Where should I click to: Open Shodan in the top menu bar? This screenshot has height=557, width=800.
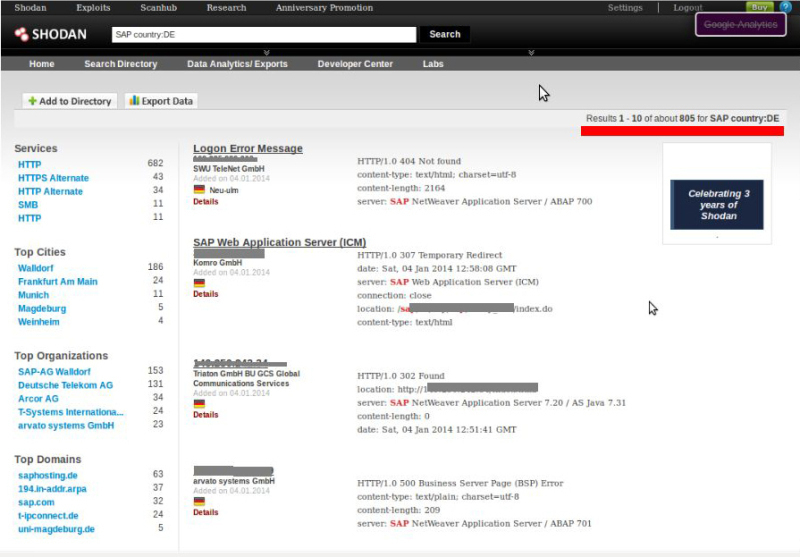pos(30,8)
